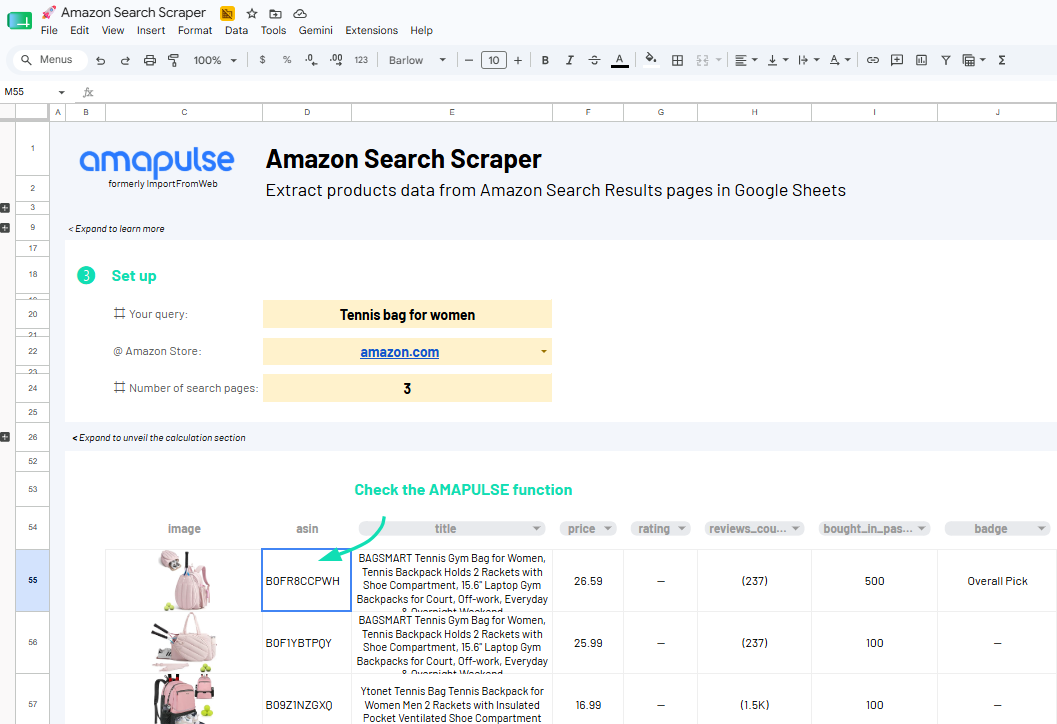Open the rating column filter dropdown
This screenshot has height=724, width=1057.
(x=682, y=529)
